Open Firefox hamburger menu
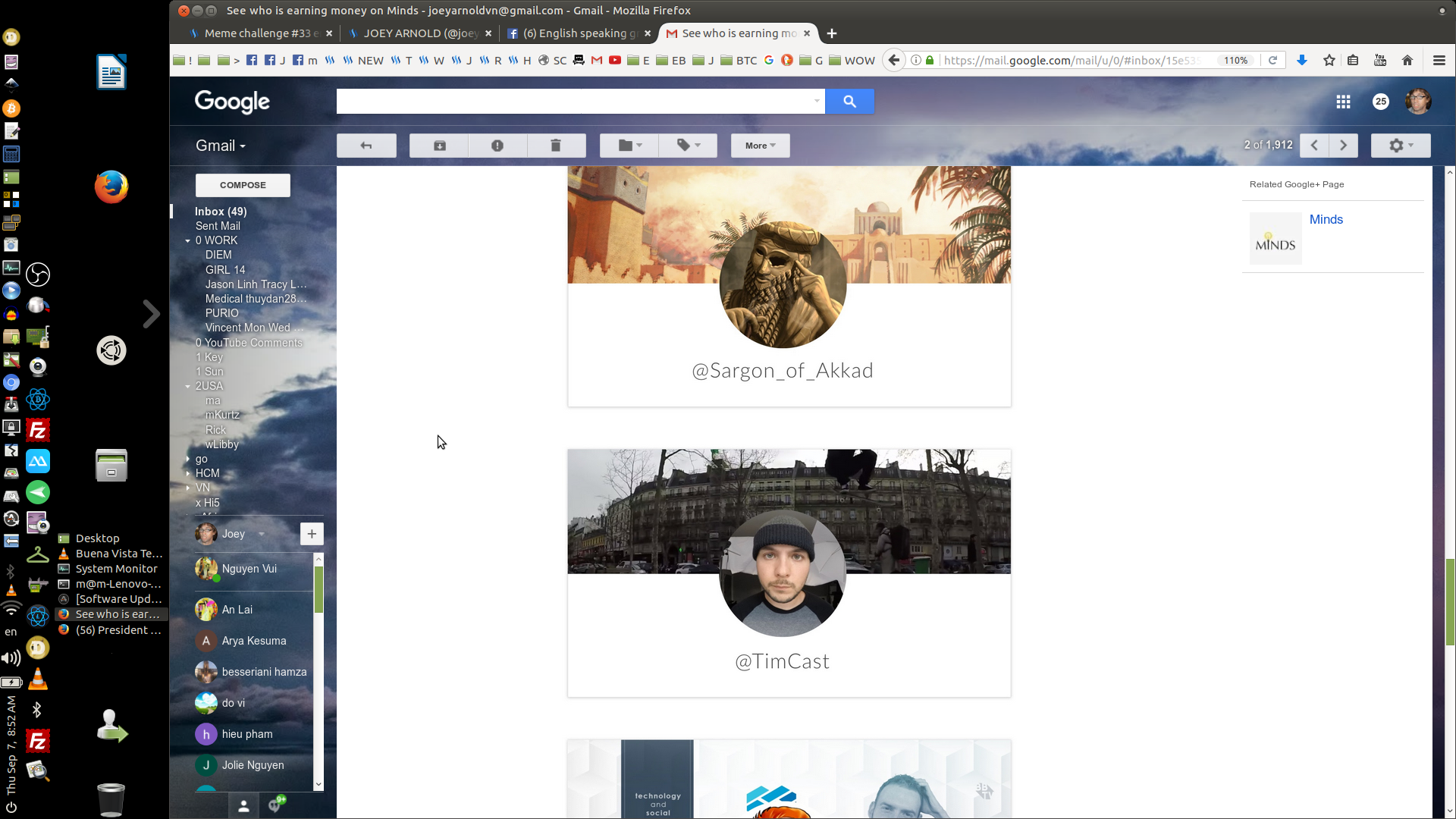The width and height of the screenshot is (1456, 819). click(x=1439, y=61)
